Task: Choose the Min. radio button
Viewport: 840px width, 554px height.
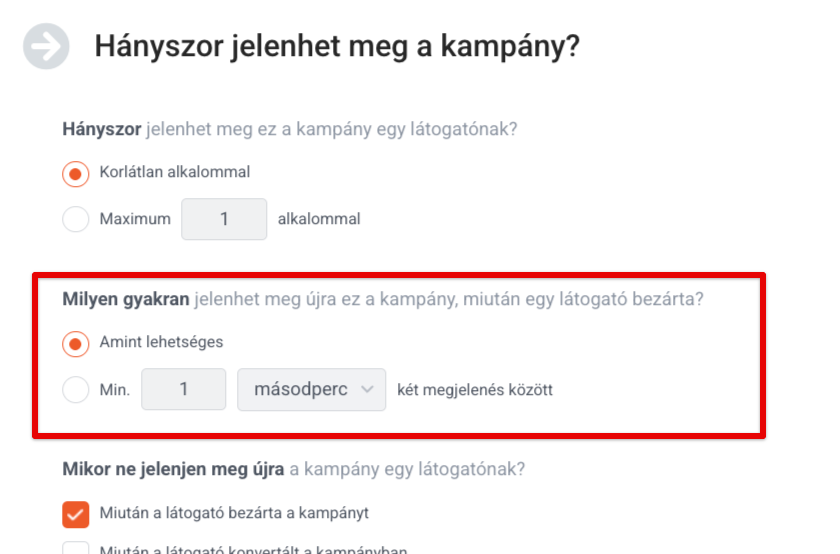Action: tap(76, 390)
